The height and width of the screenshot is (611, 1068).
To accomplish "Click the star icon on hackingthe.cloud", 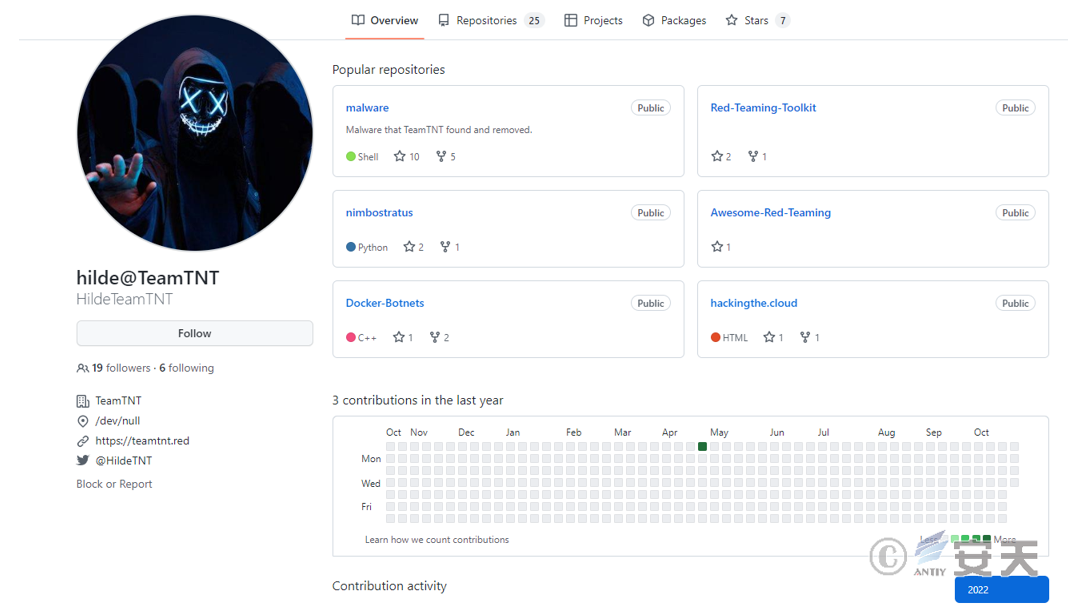I will click(769, 337).
